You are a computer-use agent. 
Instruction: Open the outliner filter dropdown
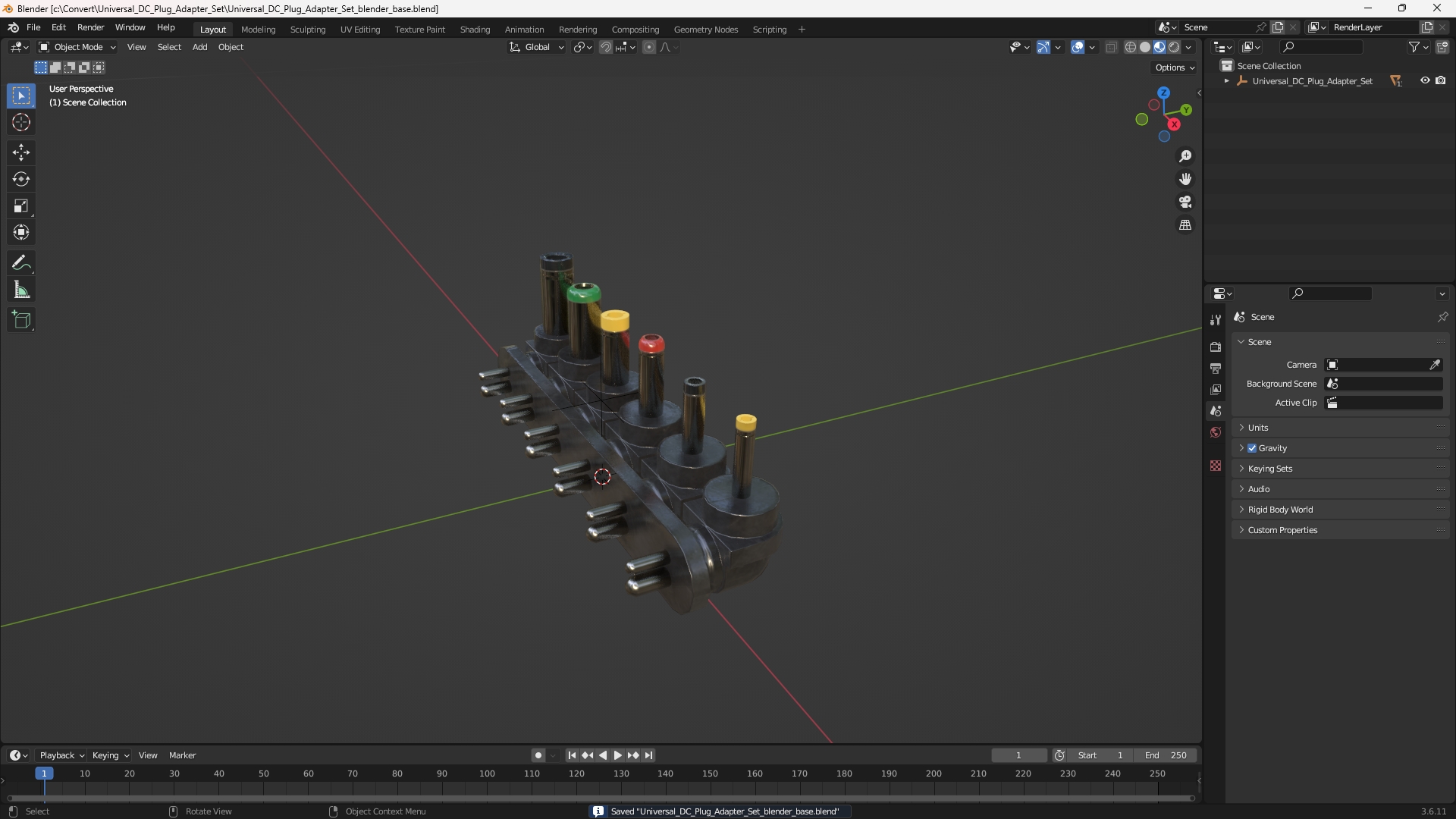point(1418,47)
